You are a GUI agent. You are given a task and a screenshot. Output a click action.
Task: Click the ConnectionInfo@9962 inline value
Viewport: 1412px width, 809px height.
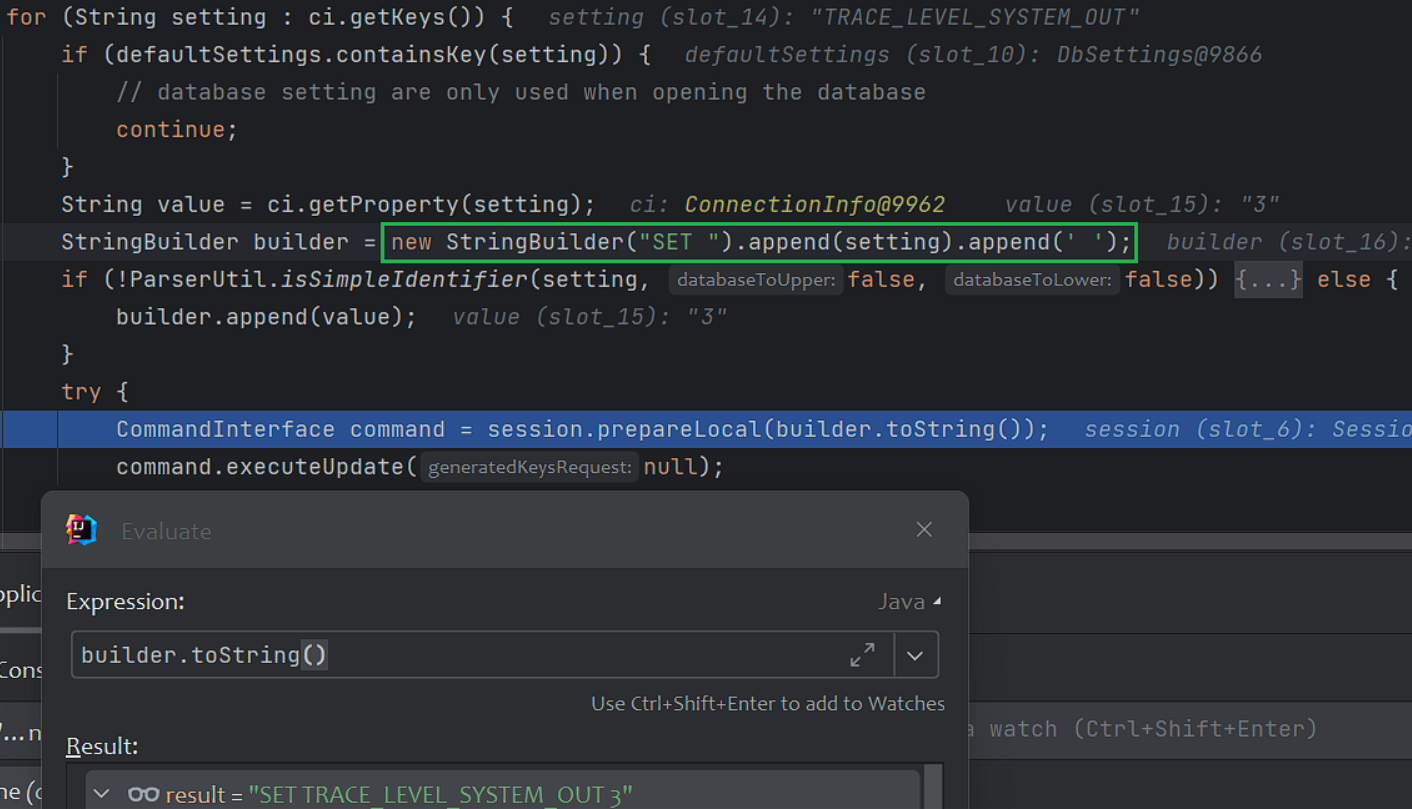click(815, 205)
